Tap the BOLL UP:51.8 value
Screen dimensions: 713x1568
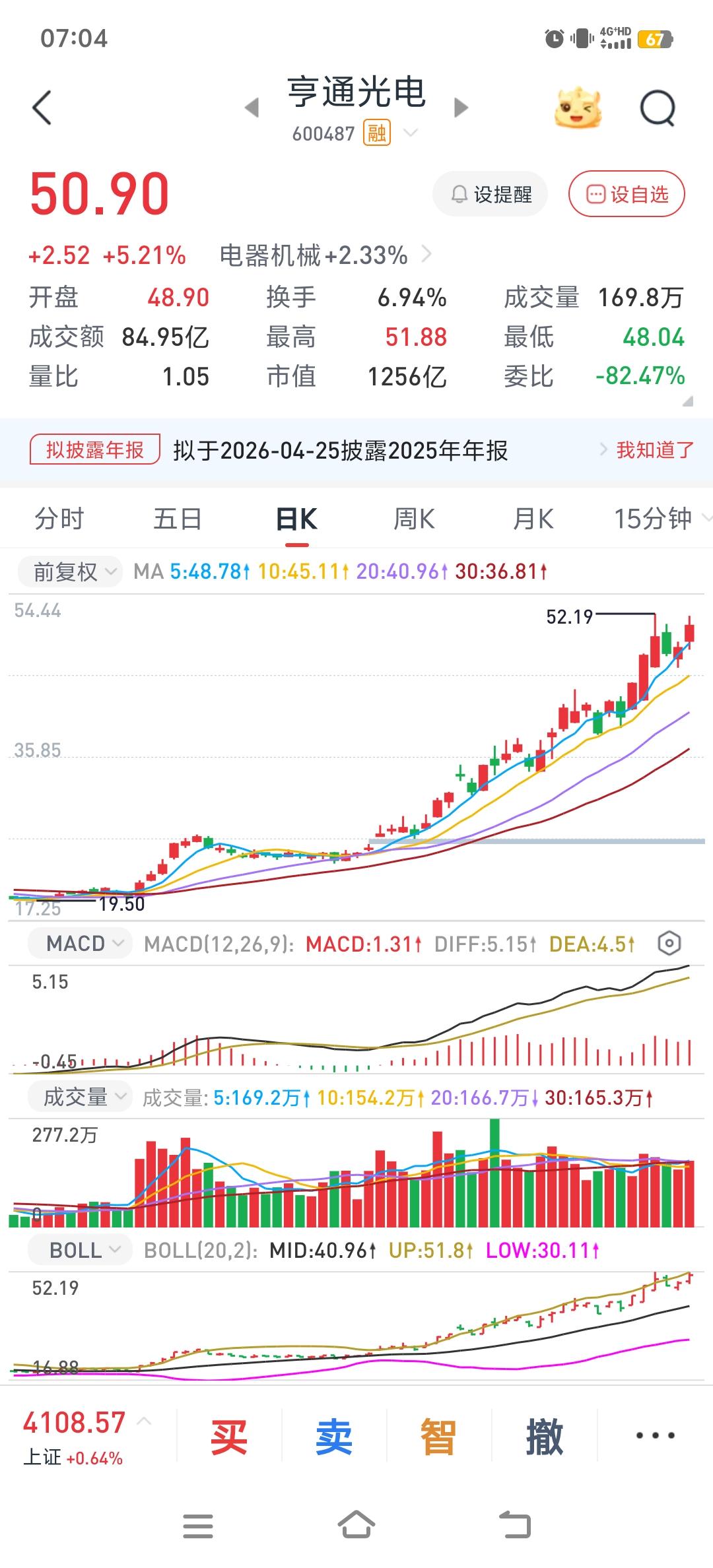pyautogui.click(x=430, y=1251)
